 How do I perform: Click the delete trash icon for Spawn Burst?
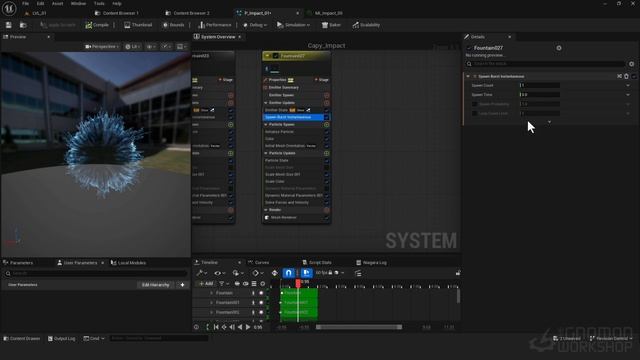coord(627,76)
